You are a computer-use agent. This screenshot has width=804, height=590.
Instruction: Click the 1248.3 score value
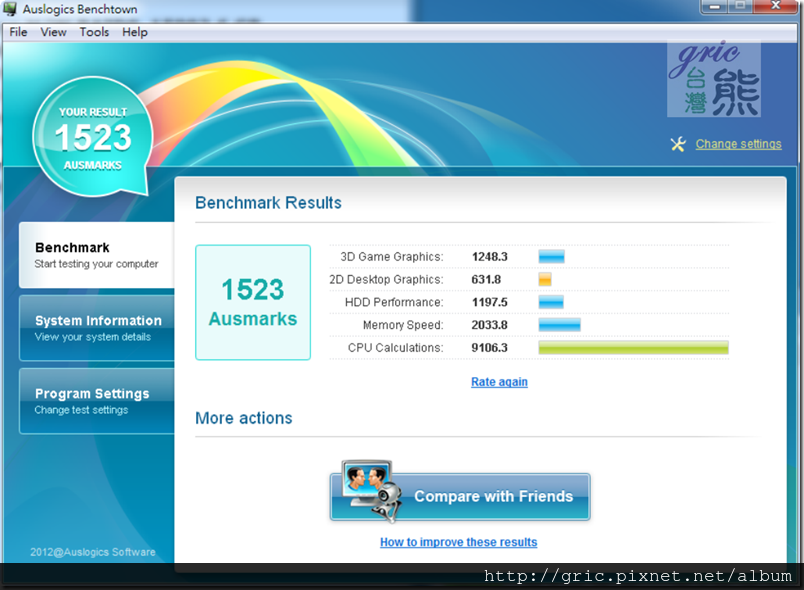pos(490,257)
